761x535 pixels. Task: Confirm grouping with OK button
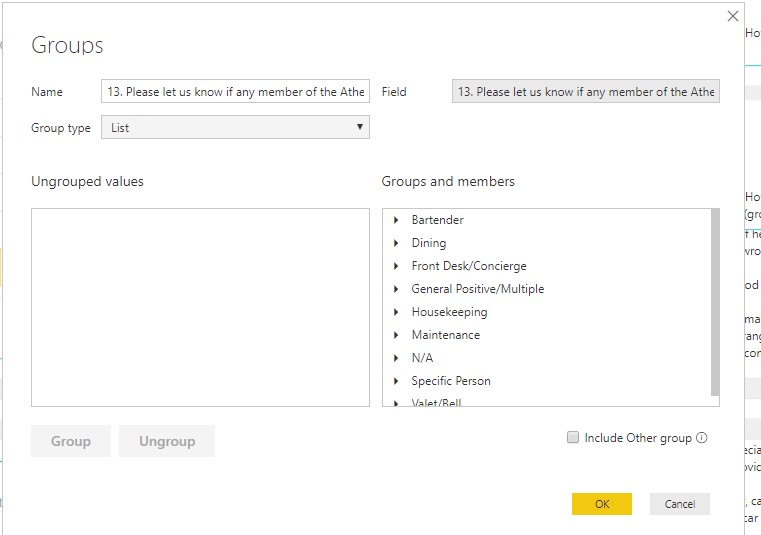[x=602, y=504]
